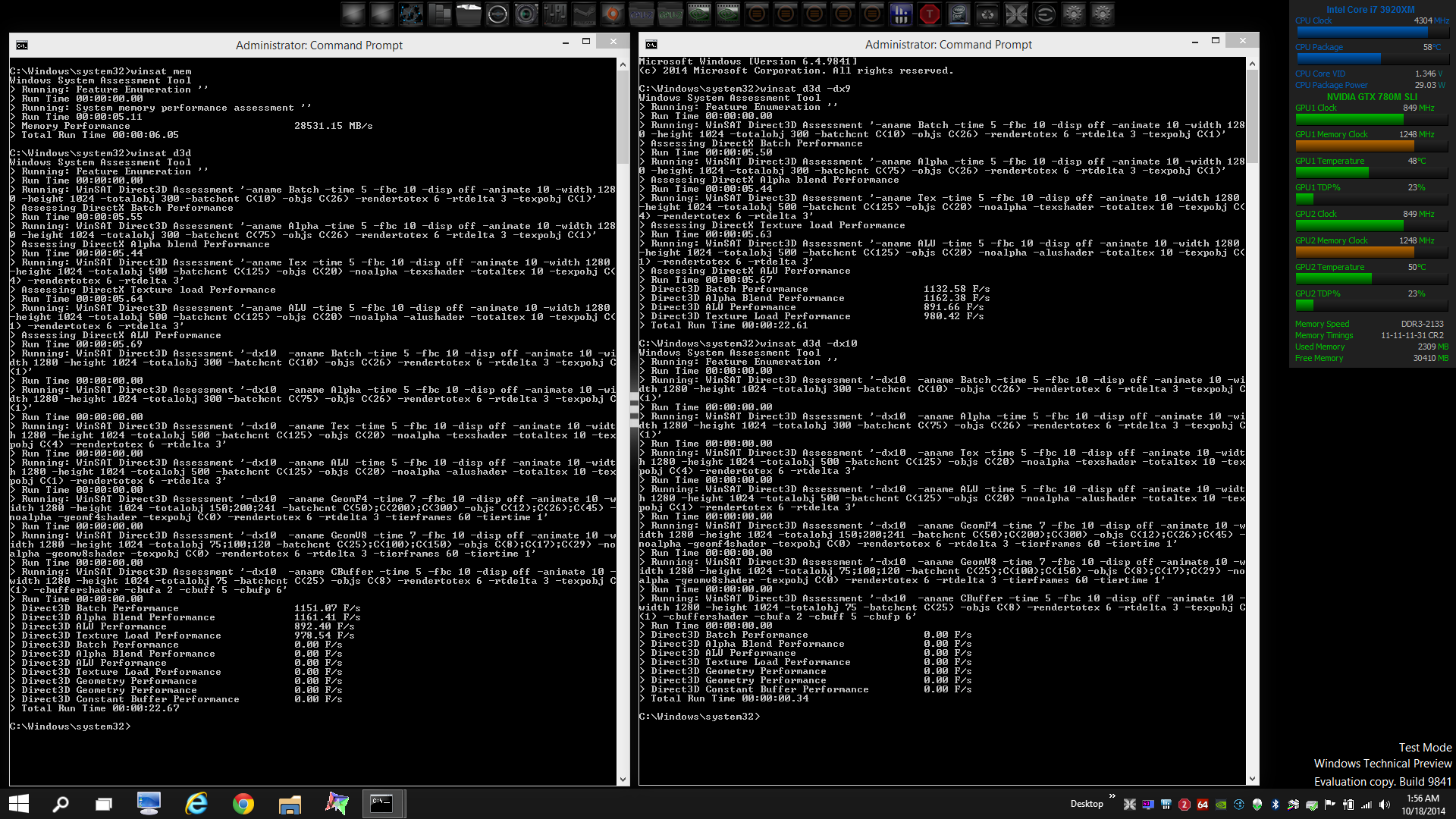
Task: Open the four-tile grid dock icon
Action: 440,14
